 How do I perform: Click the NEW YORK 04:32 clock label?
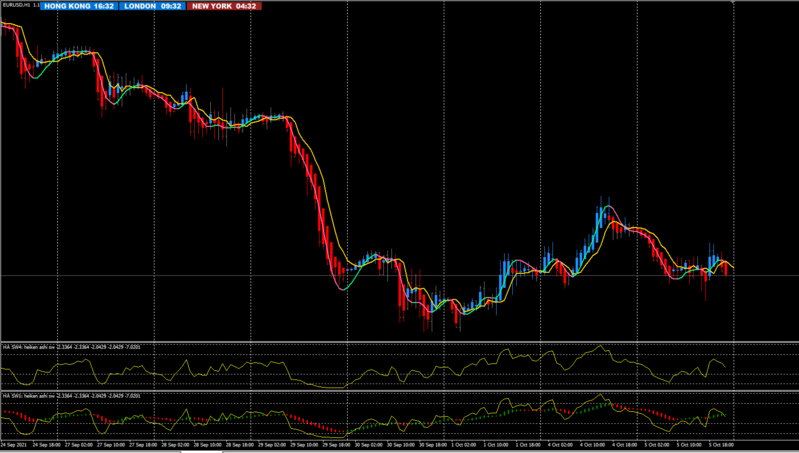click(224, 6)
